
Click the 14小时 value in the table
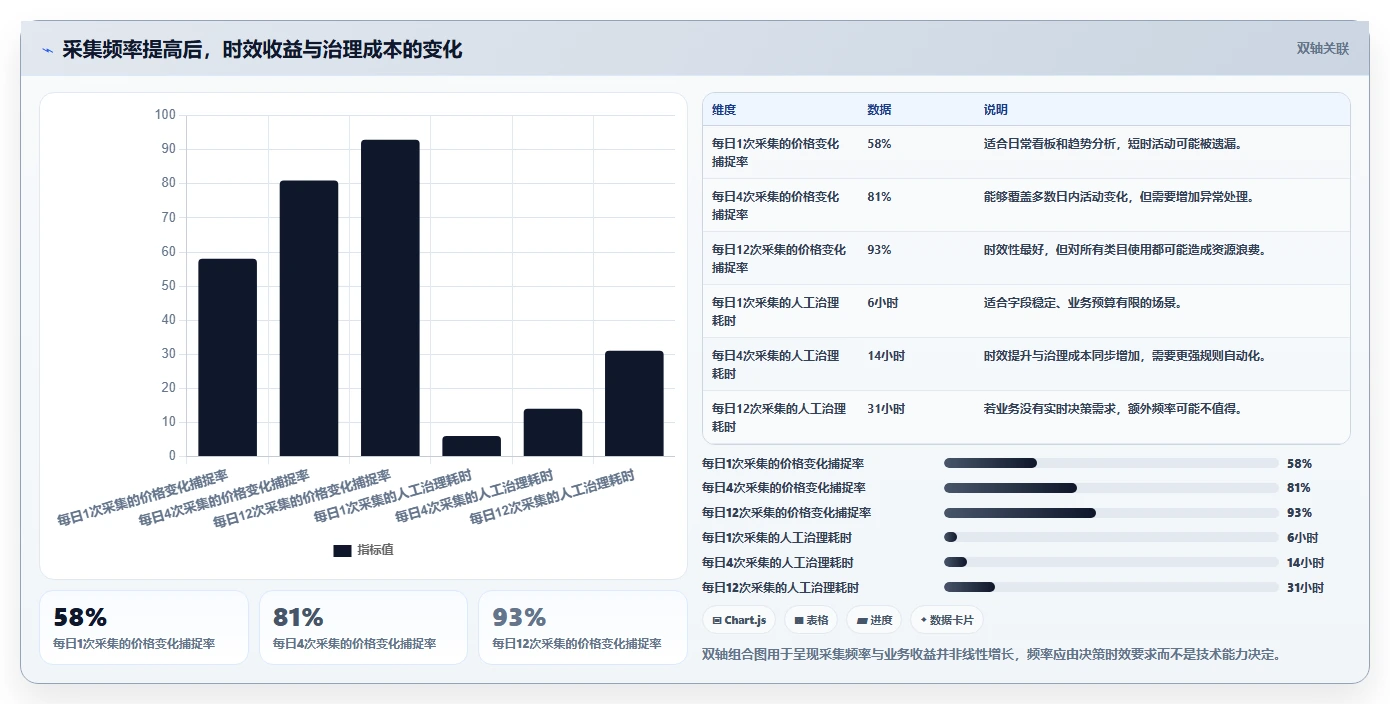[886, 356]
